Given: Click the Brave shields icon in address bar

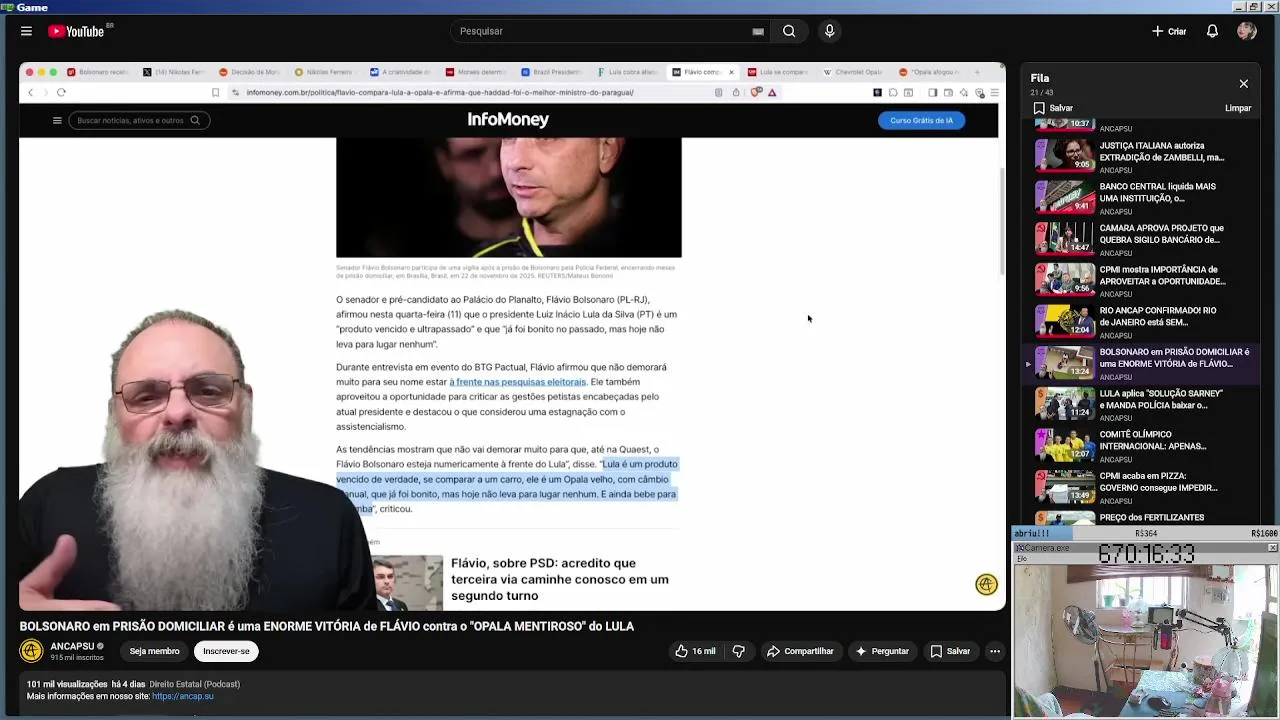Looking at the screenshot, I should point(757,92).
